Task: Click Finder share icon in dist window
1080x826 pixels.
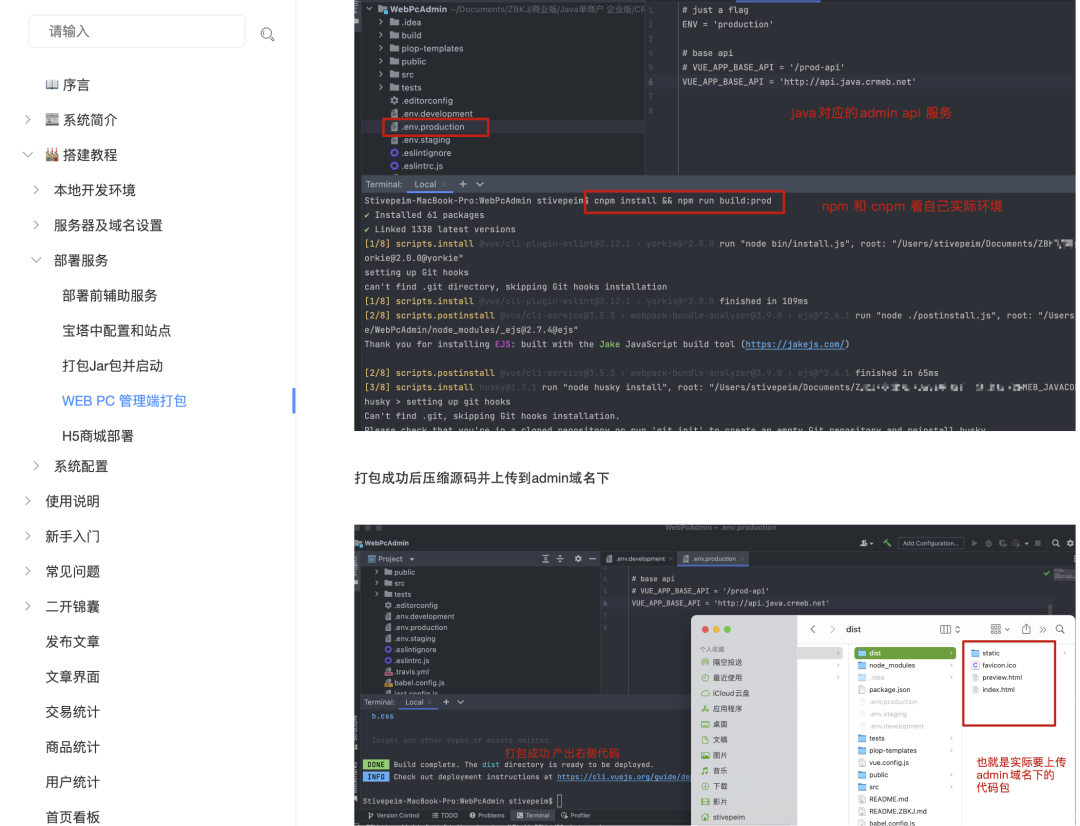Action: click(1026, 629)
